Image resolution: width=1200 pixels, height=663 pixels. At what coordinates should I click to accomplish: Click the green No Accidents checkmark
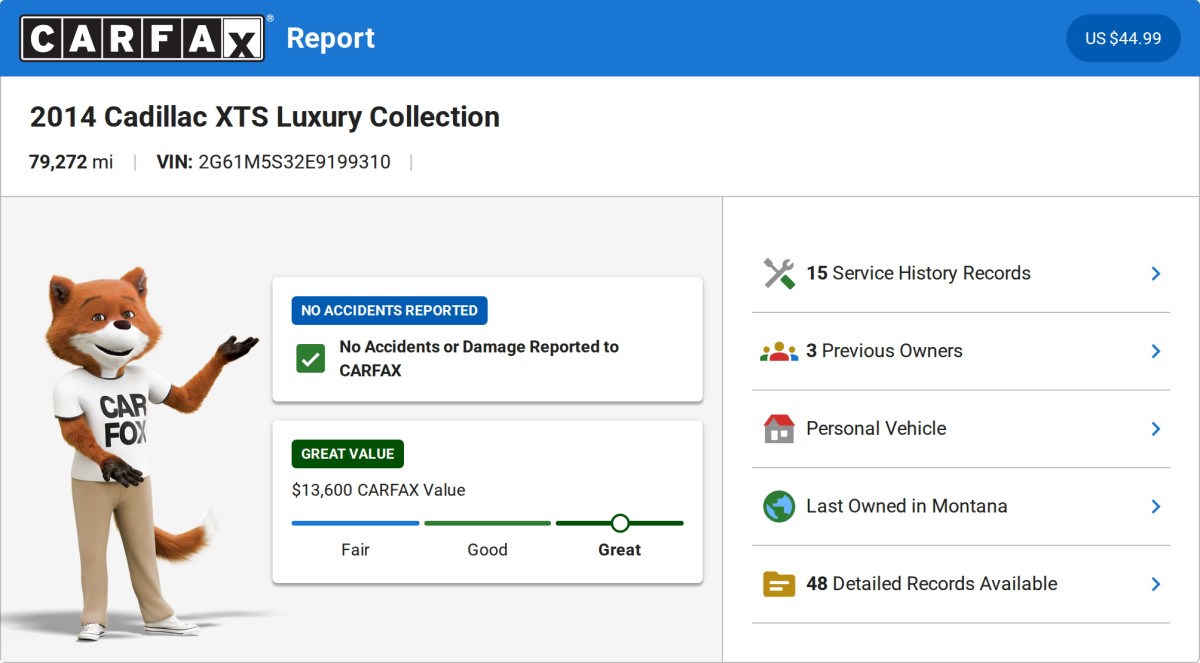[310, 358]
